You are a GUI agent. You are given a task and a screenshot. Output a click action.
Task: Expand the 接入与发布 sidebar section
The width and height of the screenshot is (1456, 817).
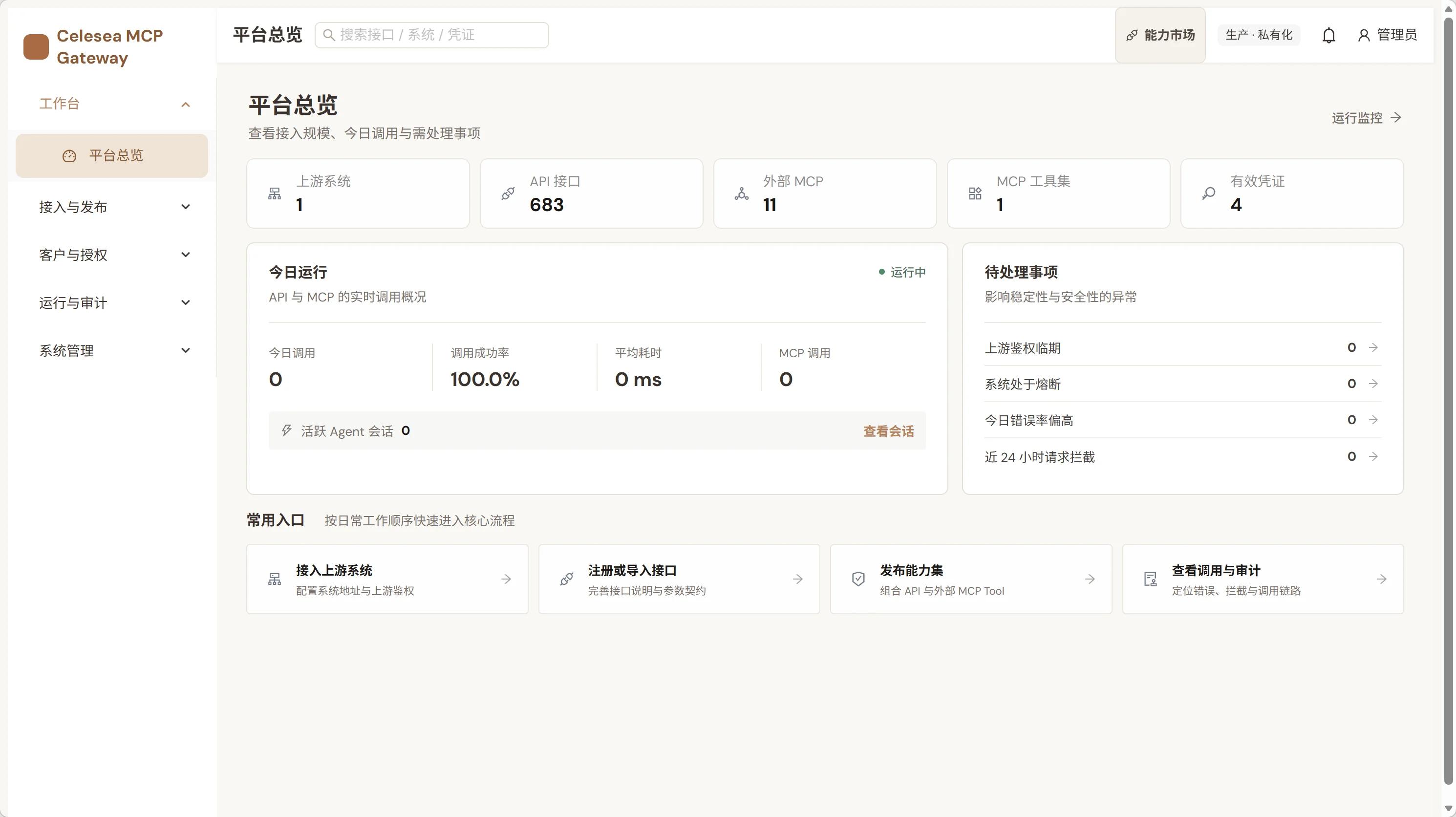coord(112,207)
